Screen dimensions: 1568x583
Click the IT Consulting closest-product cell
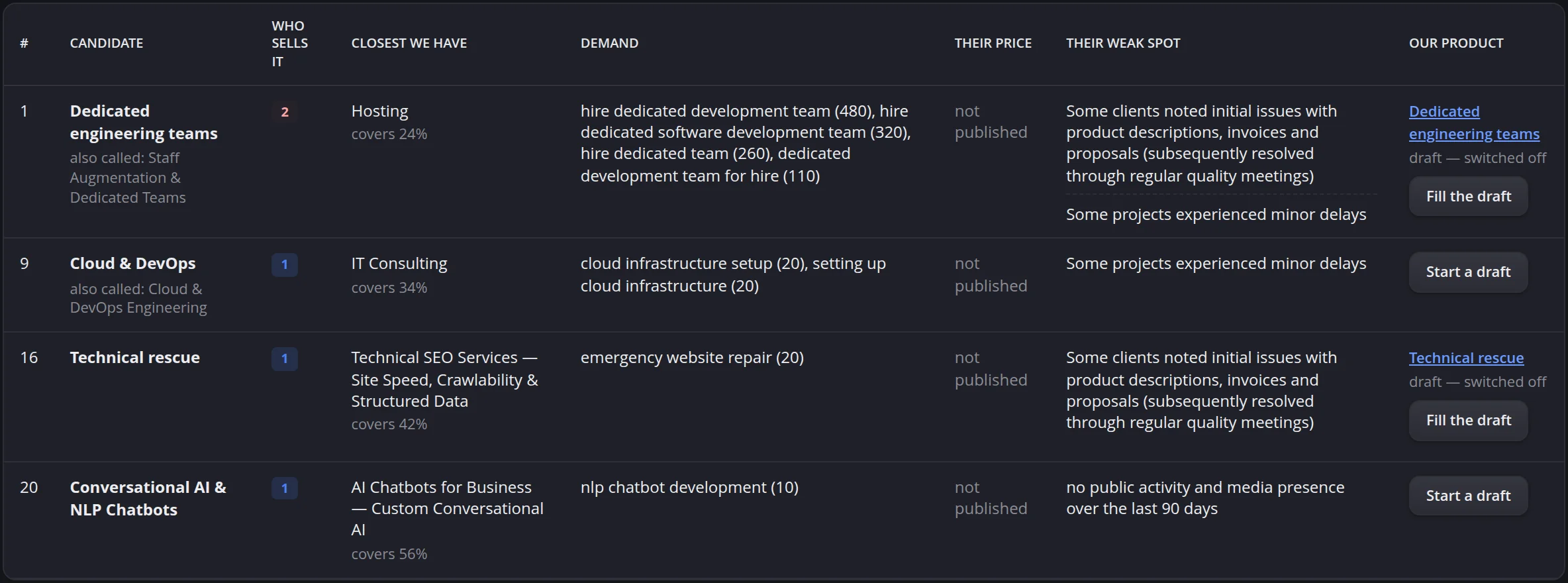(399, 263)
